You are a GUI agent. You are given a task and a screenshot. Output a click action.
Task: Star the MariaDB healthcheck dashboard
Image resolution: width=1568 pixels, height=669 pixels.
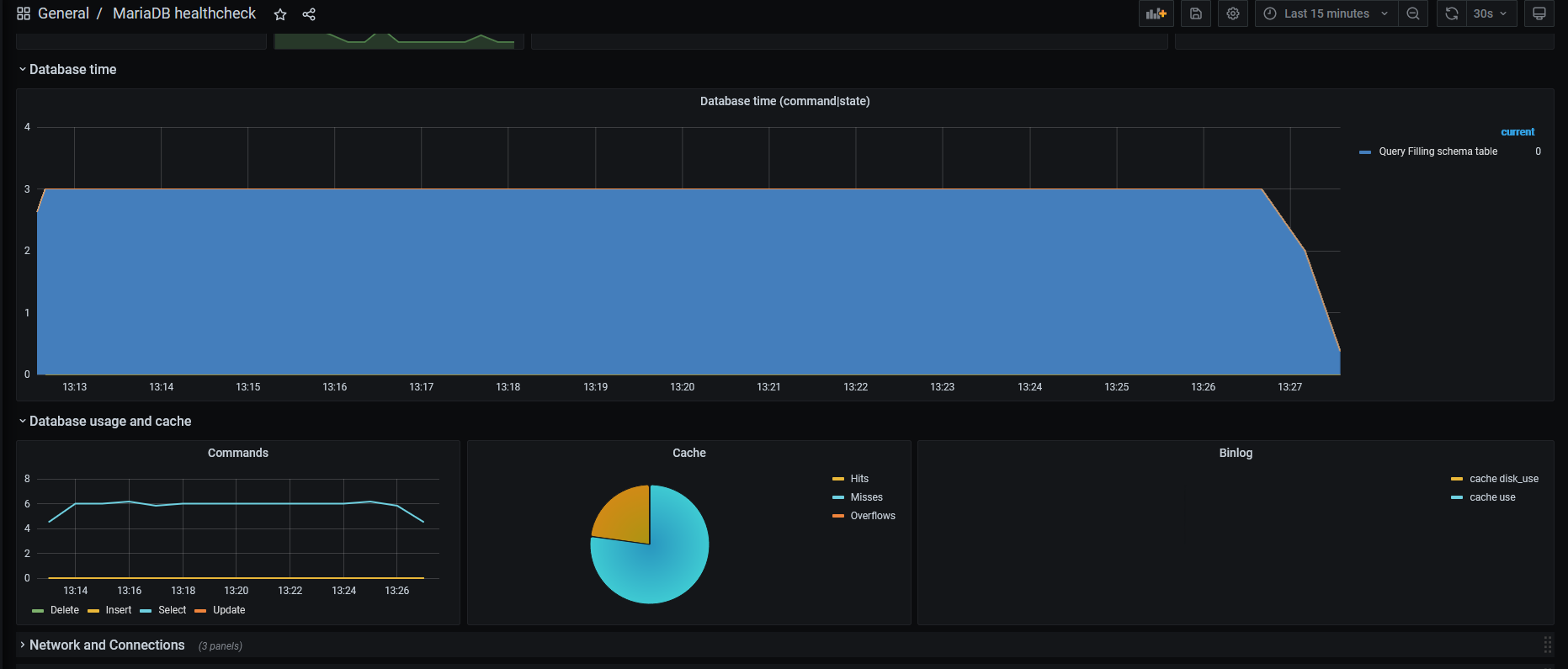point(280,14)
